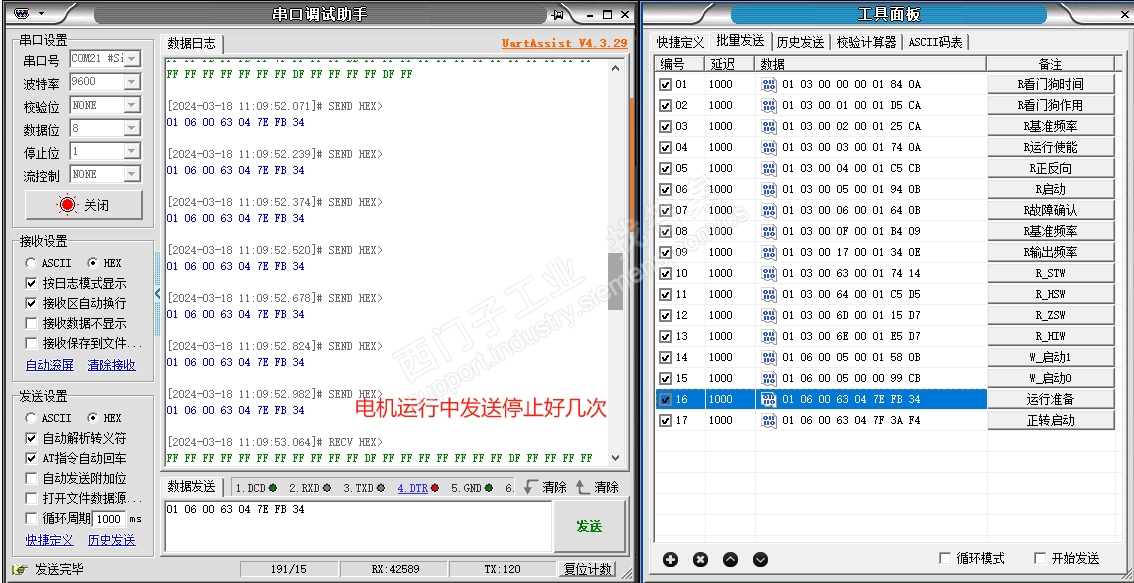
Task: Click the hex data icon in row 08
Action: click(769, 231)
